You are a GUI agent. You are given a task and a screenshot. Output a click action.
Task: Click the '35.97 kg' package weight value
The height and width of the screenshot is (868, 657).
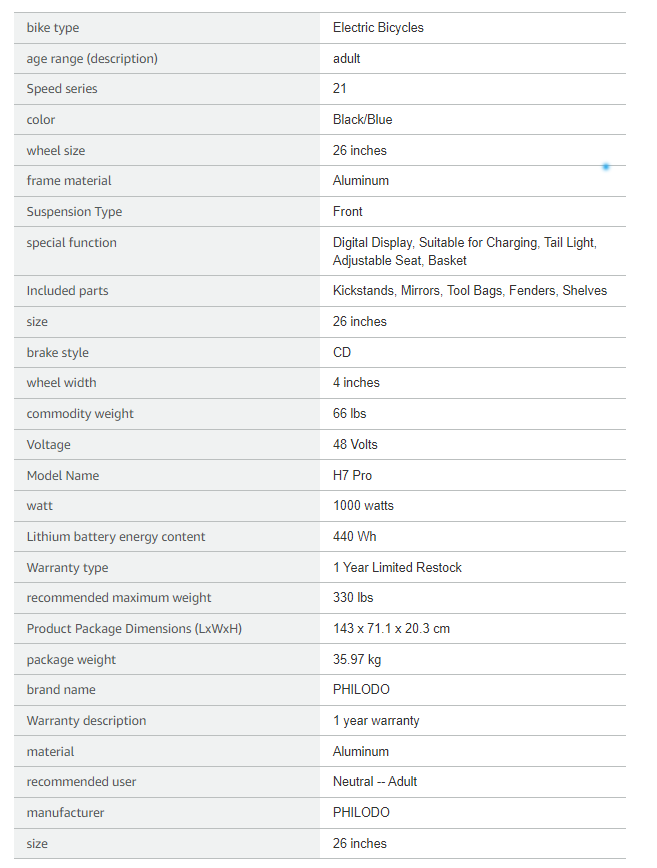[x=357, y=660]
